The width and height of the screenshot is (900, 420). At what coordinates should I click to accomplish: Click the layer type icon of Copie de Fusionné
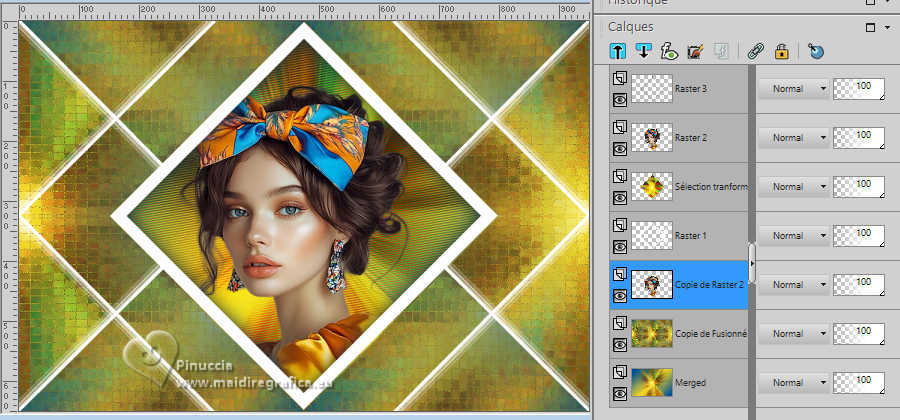pos(619,322)
